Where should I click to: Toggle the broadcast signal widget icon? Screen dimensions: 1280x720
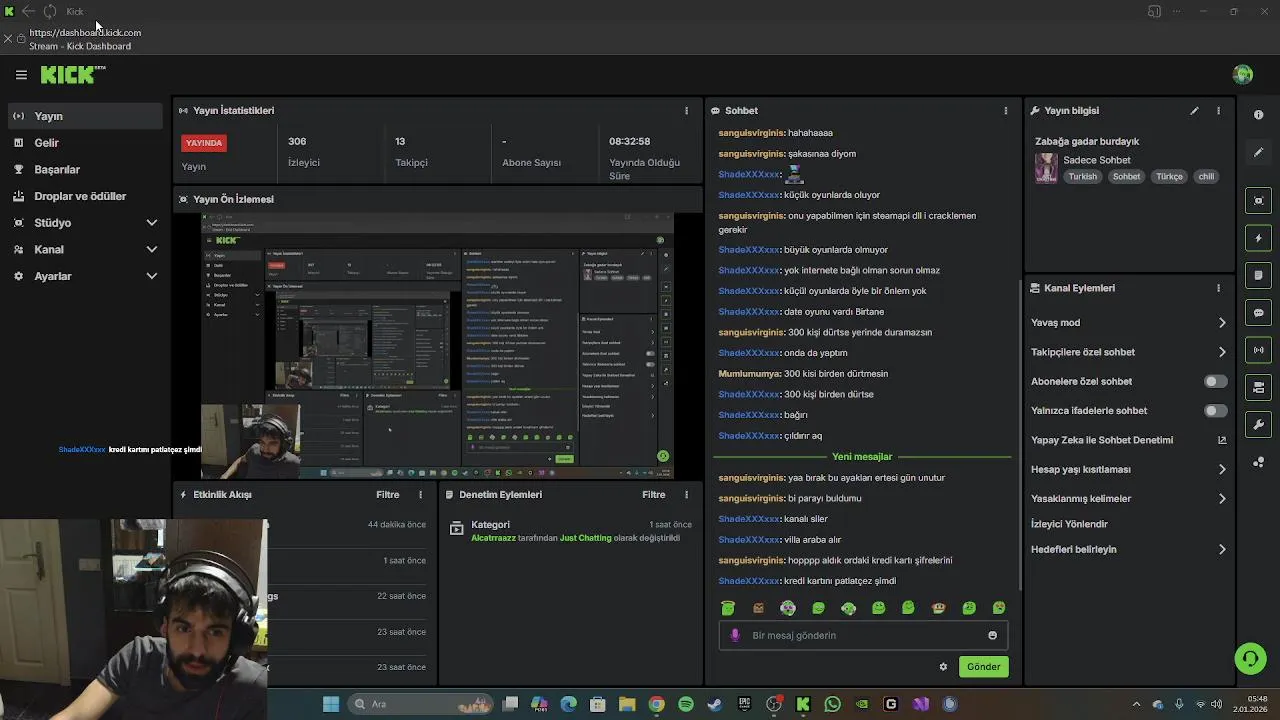tap(1258, 350)
